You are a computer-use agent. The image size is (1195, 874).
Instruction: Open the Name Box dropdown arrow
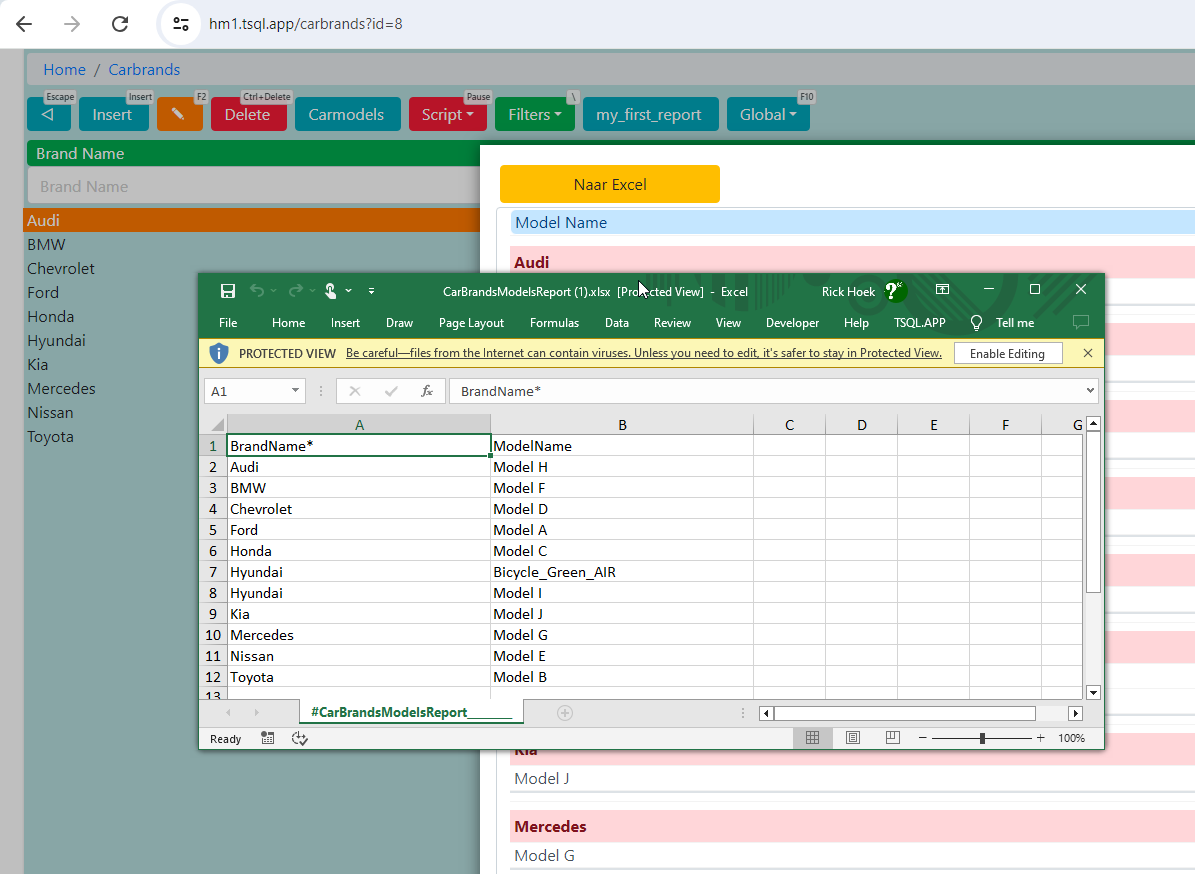coord(295,391)
